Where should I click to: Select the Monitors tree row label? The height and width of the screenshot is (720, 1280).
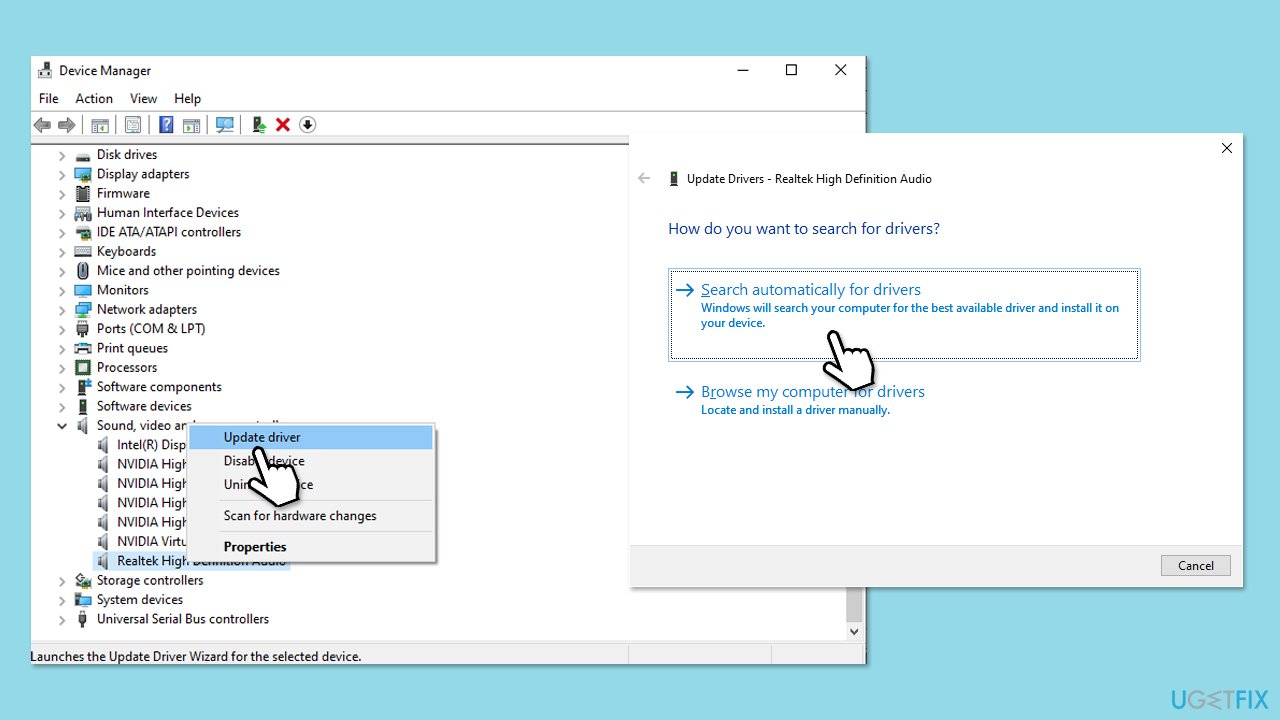pos(122,290)
